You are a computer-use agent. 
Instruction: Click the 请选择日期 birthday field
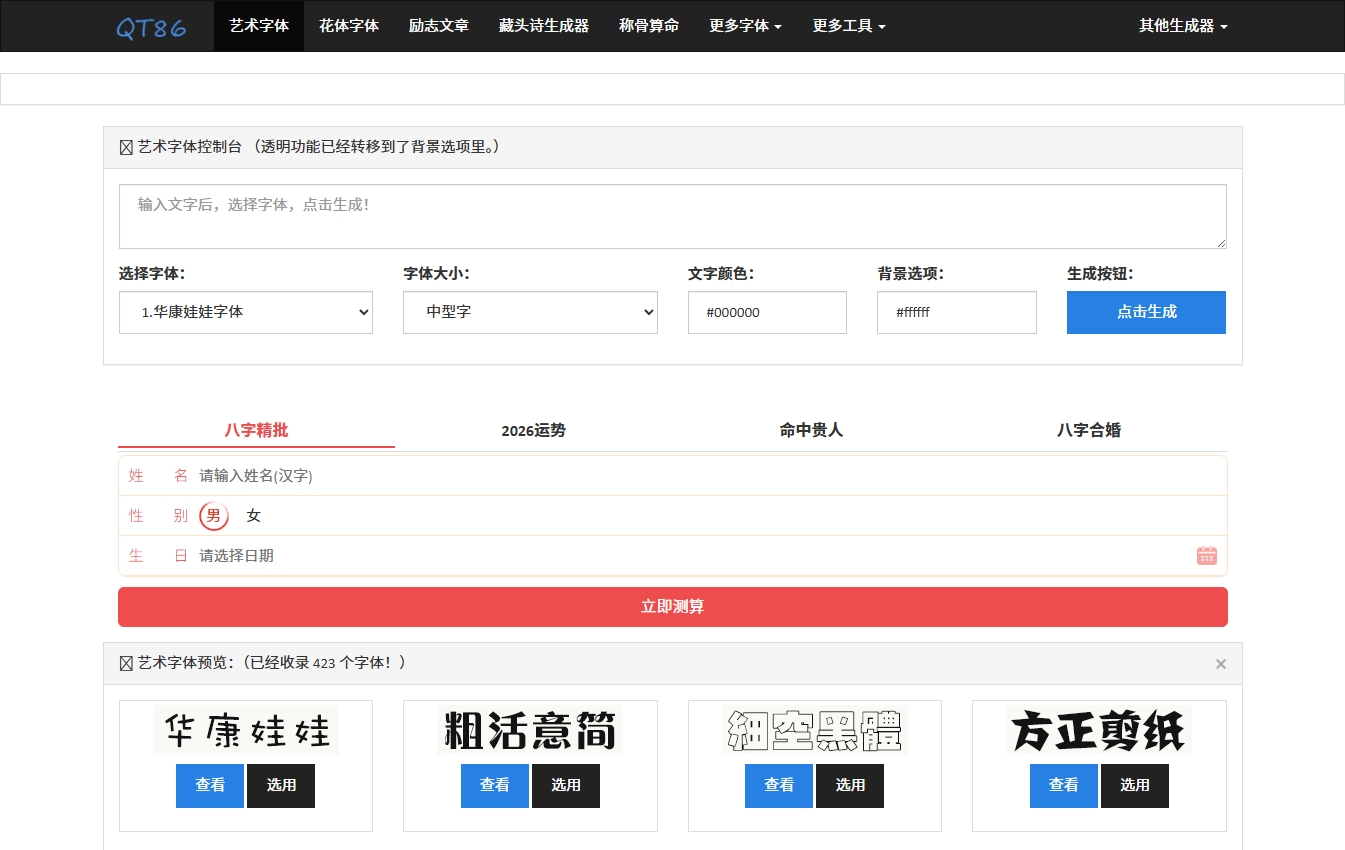[x=692, y=556]
